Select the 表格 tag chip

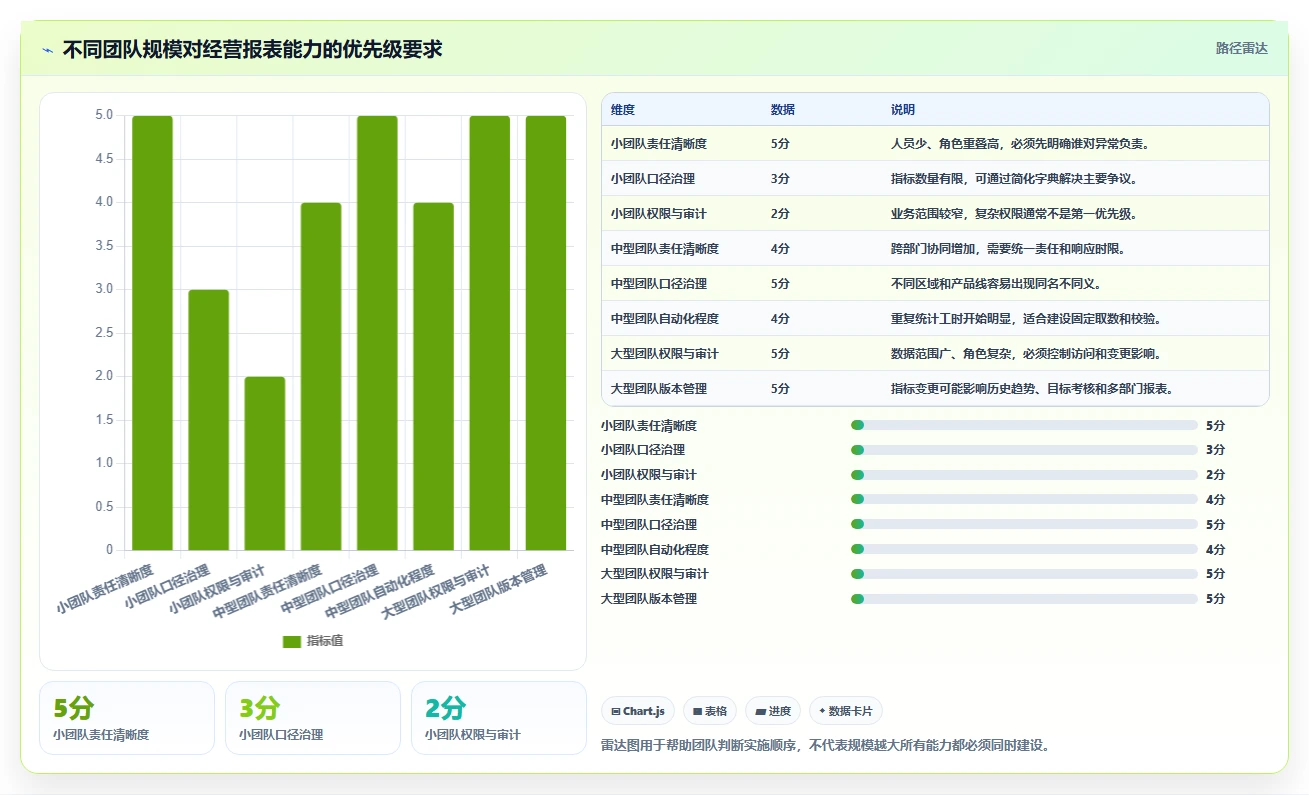710,711
